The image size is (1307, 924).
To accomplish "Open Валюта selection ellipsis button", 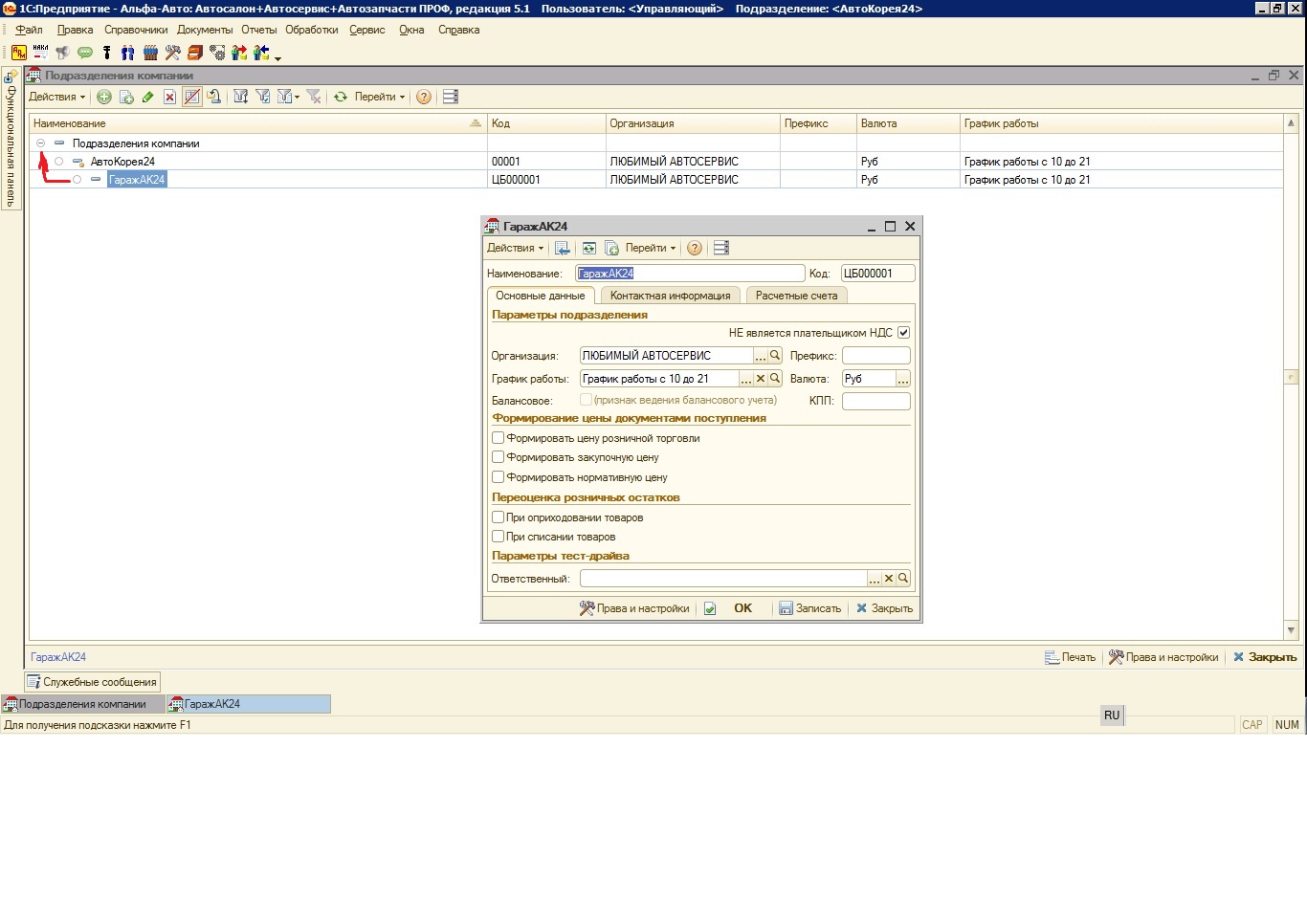I will pos(902,378).
